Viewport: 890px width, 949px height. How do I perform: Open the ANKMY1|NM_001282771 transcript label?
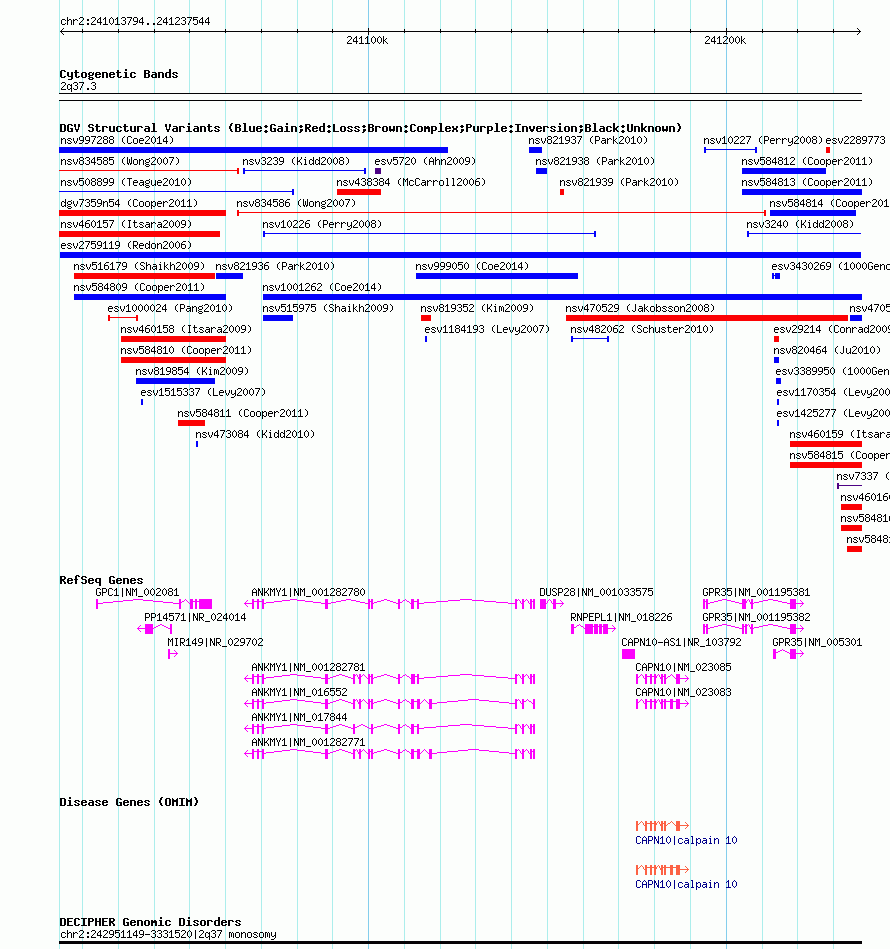[308, 743]
